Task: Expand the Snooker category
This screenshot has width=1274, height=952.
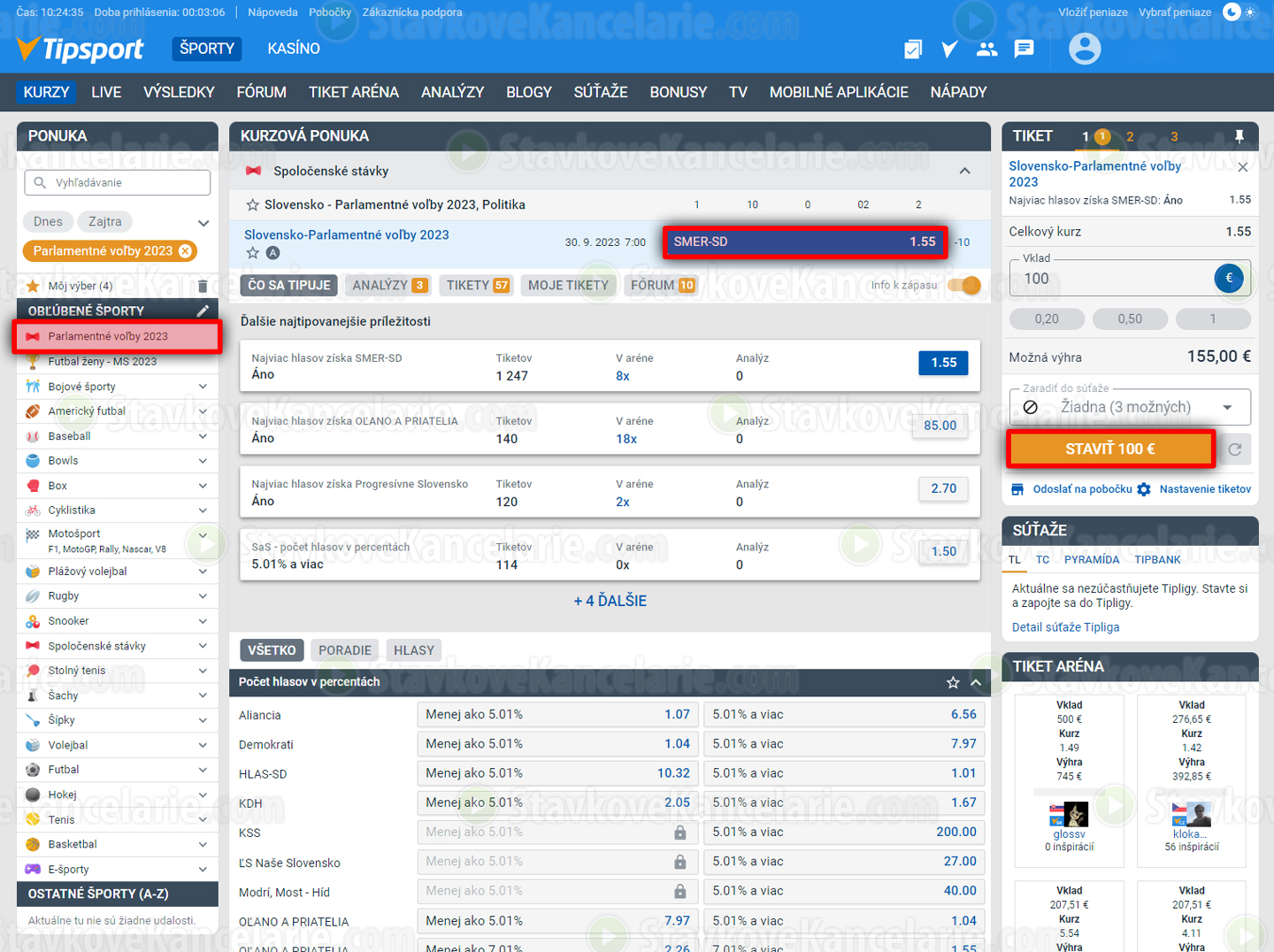Action: click(x=203, y=621)
